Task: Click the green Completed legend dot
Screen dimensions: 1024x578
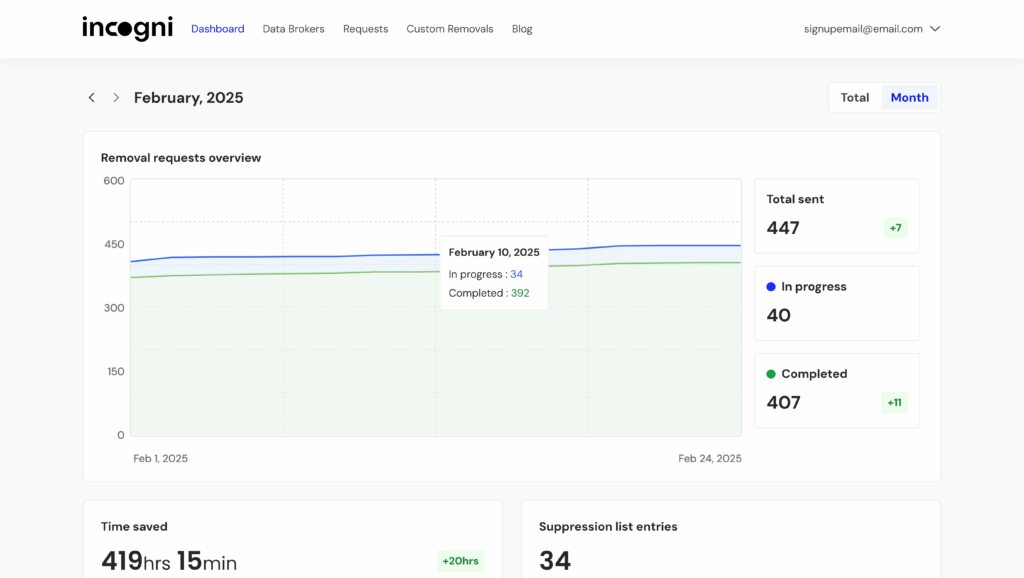Action: click(770, 373)
